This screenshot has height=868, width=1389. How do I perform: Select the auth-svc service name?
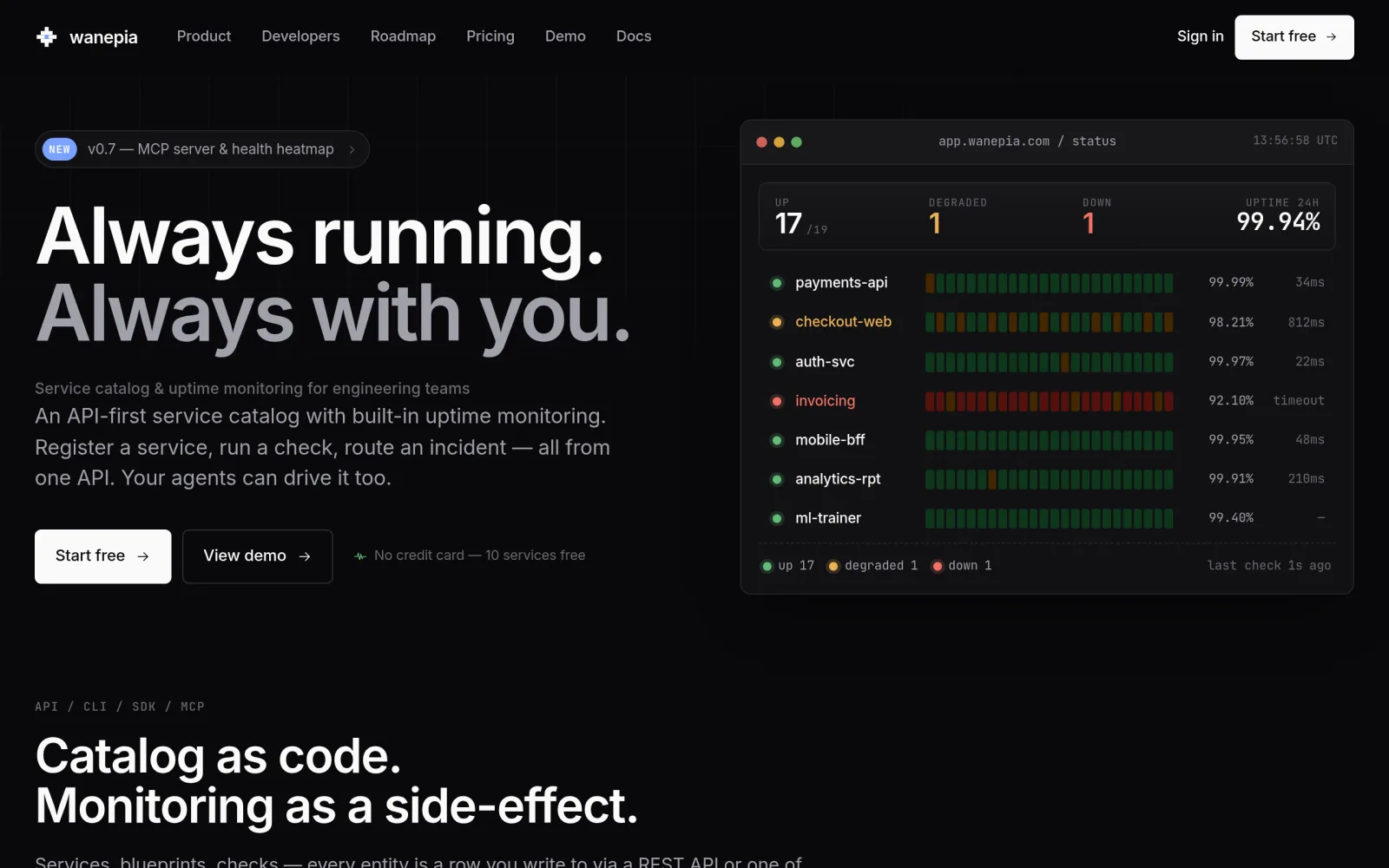click(825, 361)
